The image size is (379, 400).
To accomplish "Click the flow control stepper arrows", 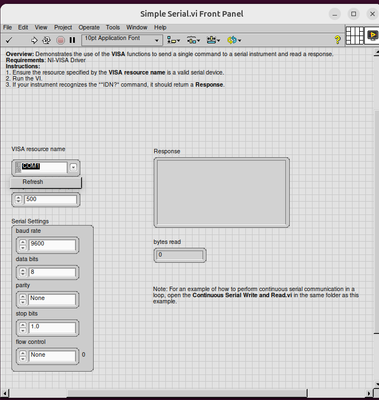I will pyautogui.click(x=23, y=356).
